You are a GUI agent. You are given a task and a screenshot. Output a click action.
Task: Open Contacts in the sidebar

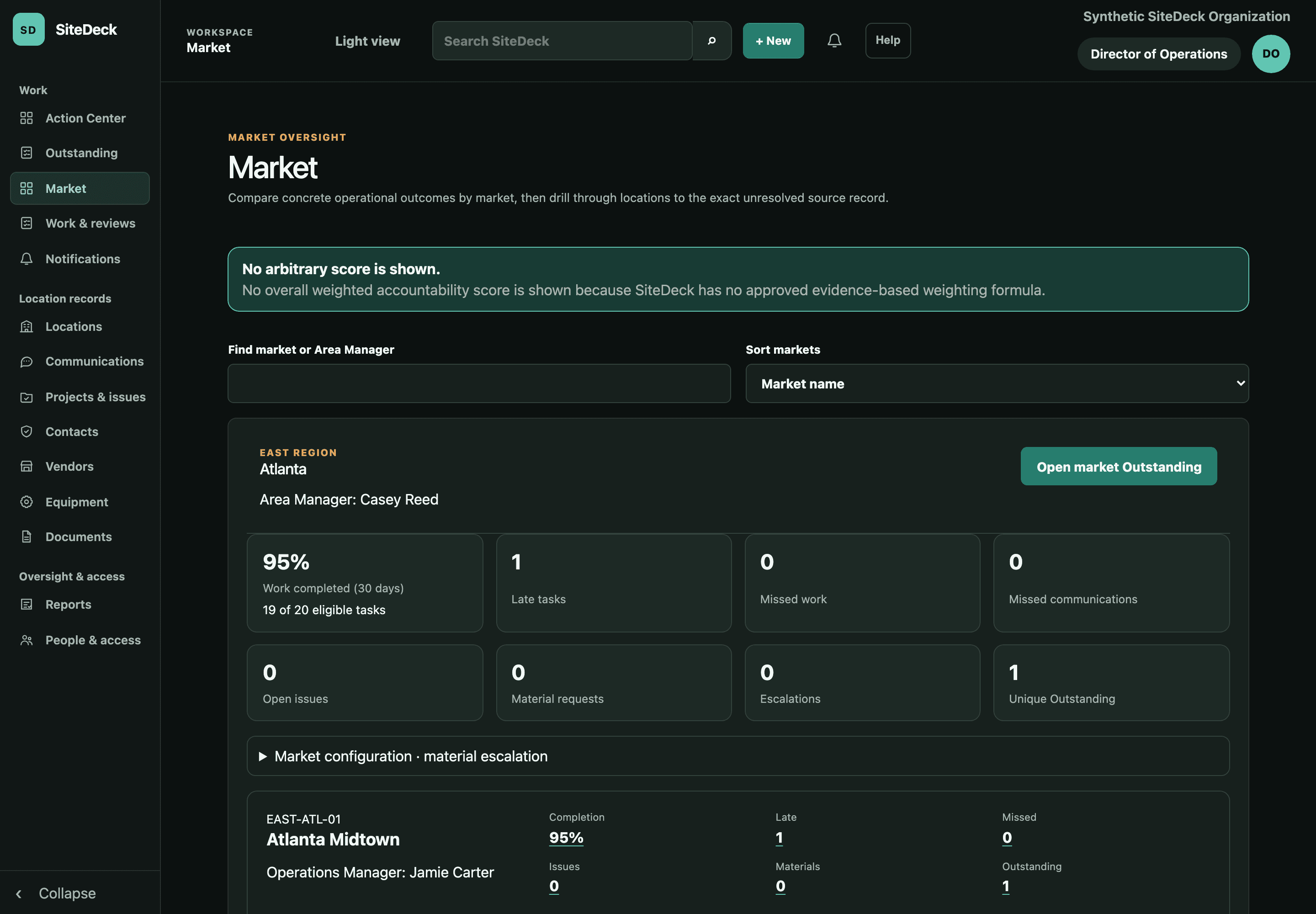[x=80, y=432]
